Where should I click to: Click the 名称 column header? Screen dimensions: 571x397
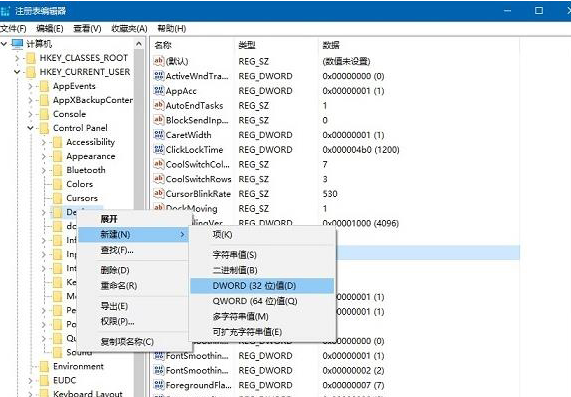[193, 45]
